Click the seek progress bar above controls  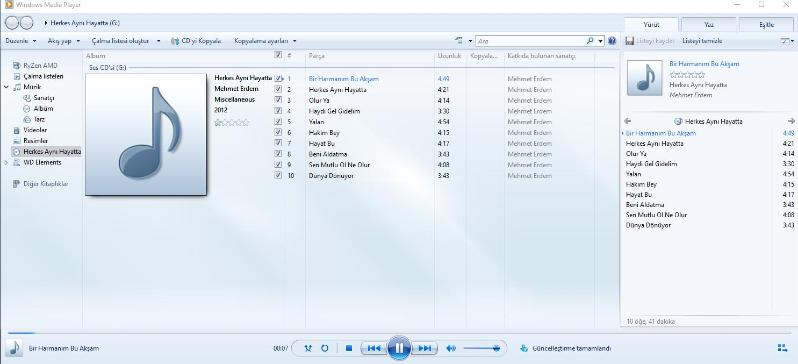point(399,333)
